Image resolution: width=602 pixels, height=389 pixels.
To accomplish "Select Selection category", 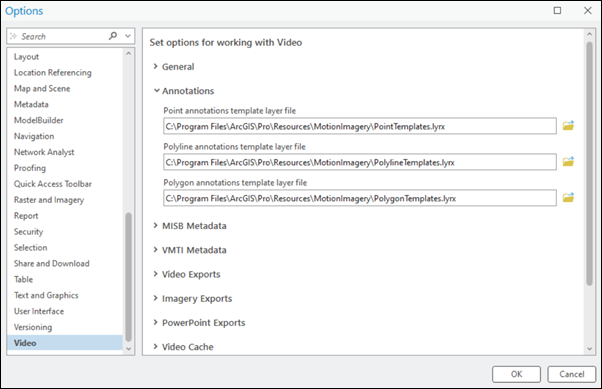I will 65,247.
